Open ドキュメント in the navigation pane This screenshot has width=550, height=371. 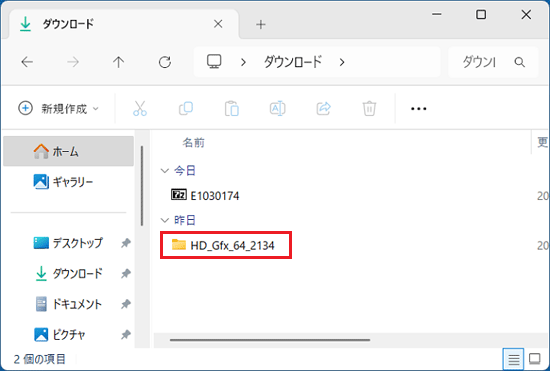[68, 304]
